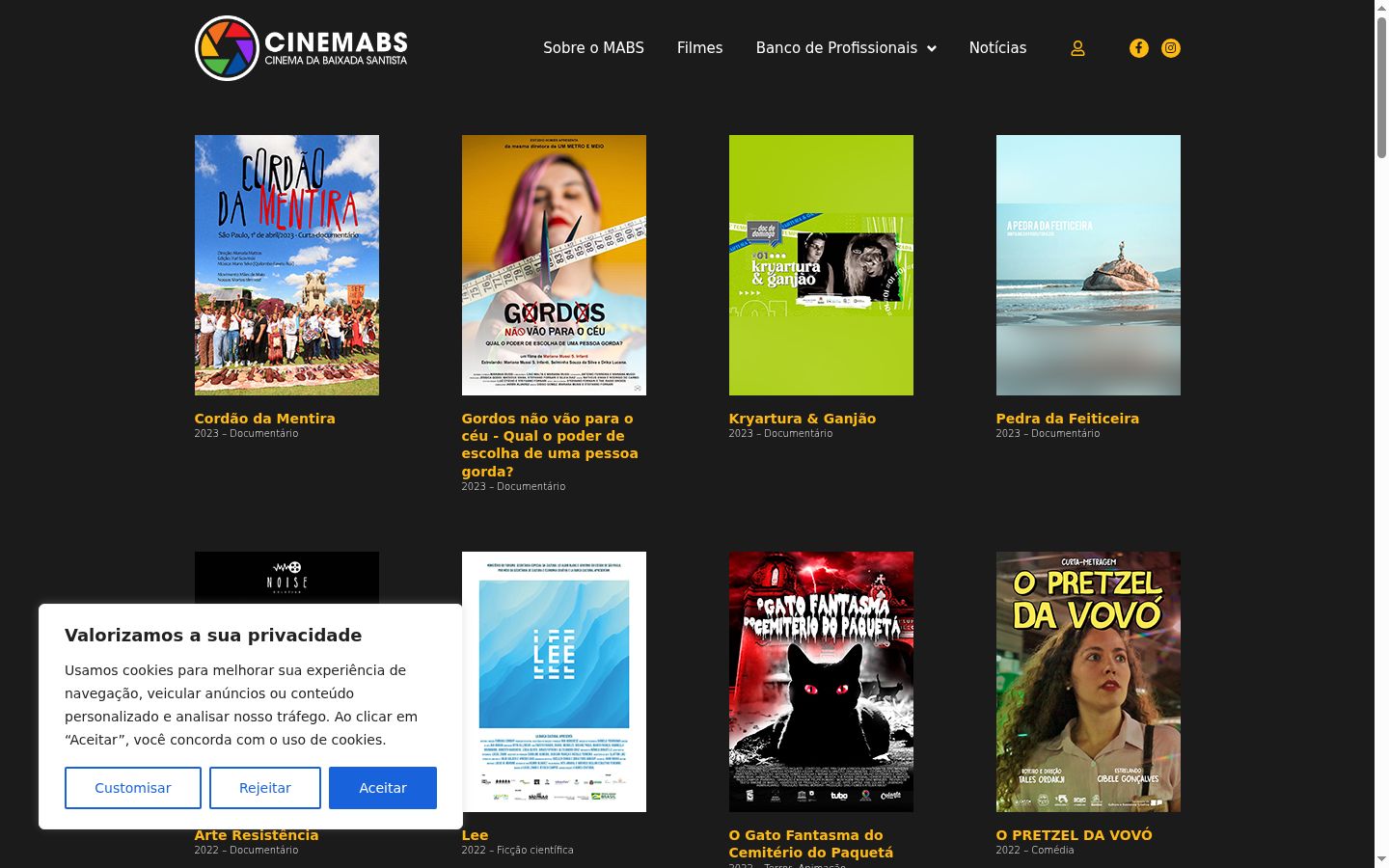Click '2023 – Documentário' under Cordão da Mentira
The width and height of the screenshot is (1389, 868).
(246, 434)
